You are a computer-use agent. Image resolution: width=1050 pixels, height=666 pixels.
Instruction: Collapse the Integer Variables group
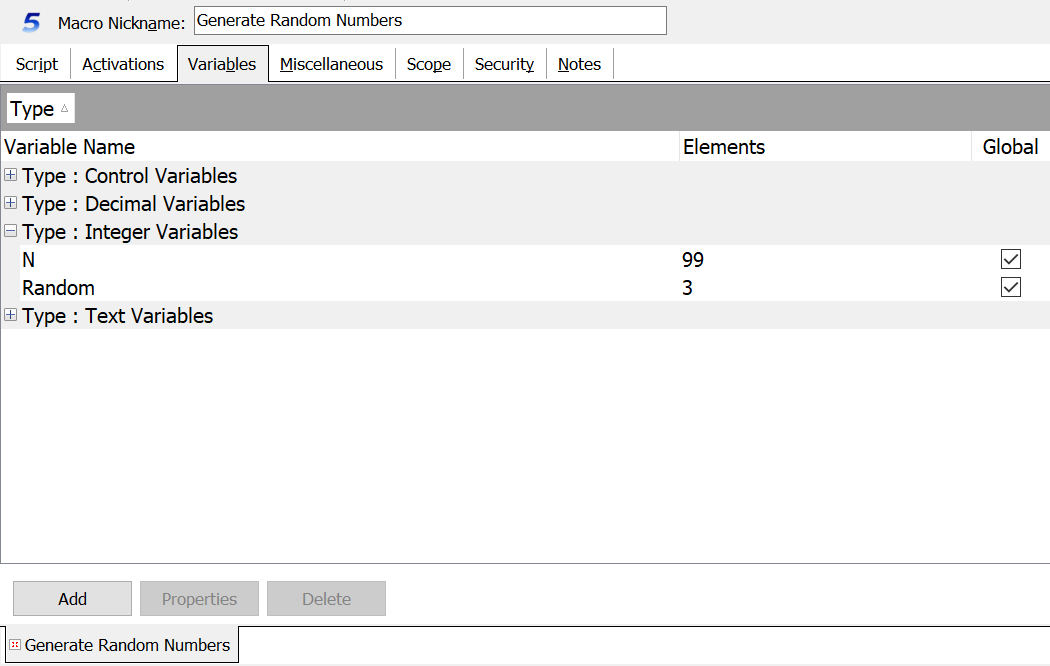[x=11, y=232]
